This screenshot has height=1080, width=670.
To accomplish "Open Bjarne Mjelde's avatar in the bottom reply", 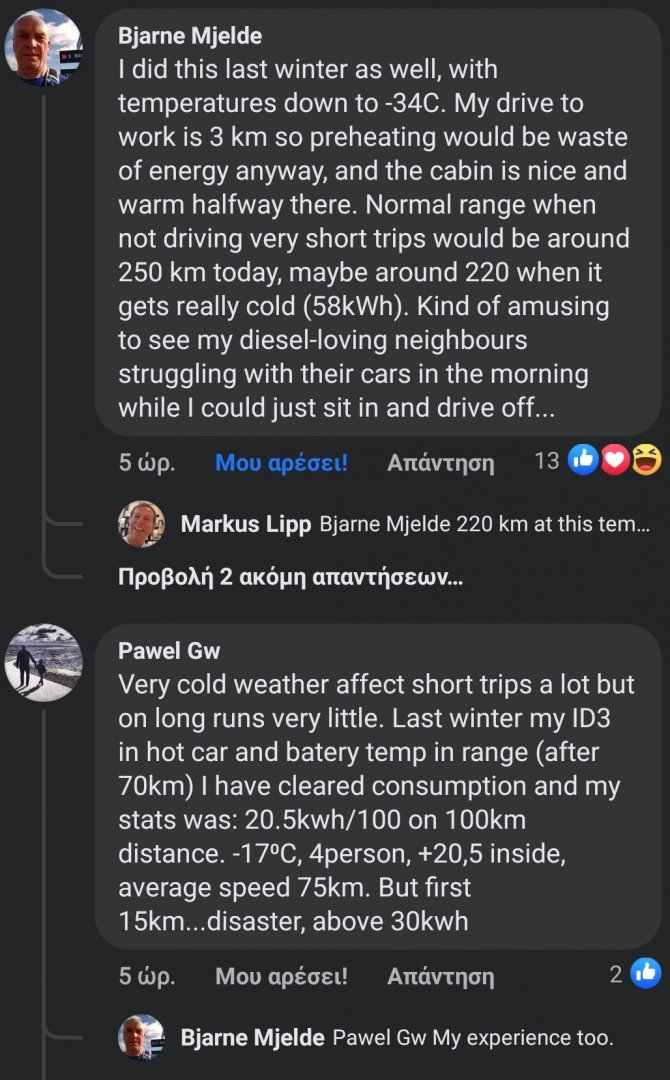I will tap(141, 1038).
